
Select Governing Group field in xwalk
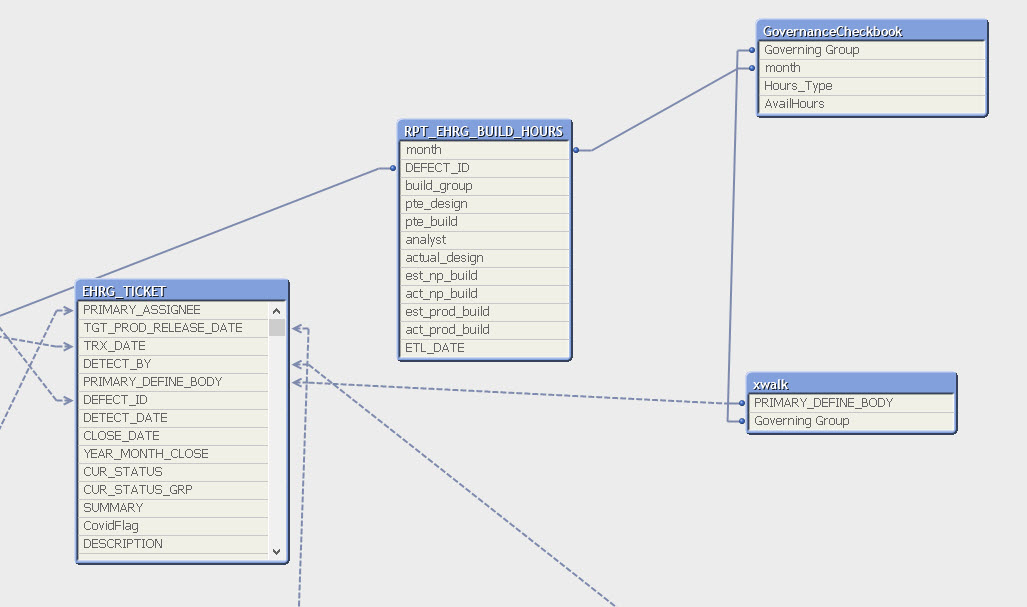(851, 421)
